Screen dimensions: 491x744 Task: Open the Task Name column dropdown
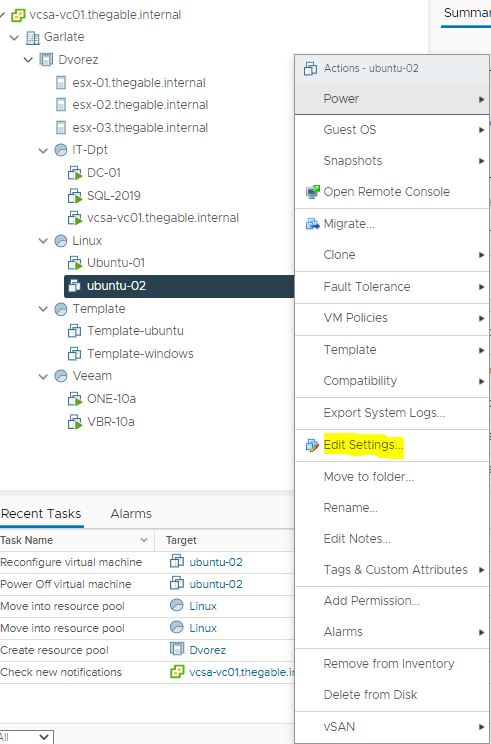[144, 540]
